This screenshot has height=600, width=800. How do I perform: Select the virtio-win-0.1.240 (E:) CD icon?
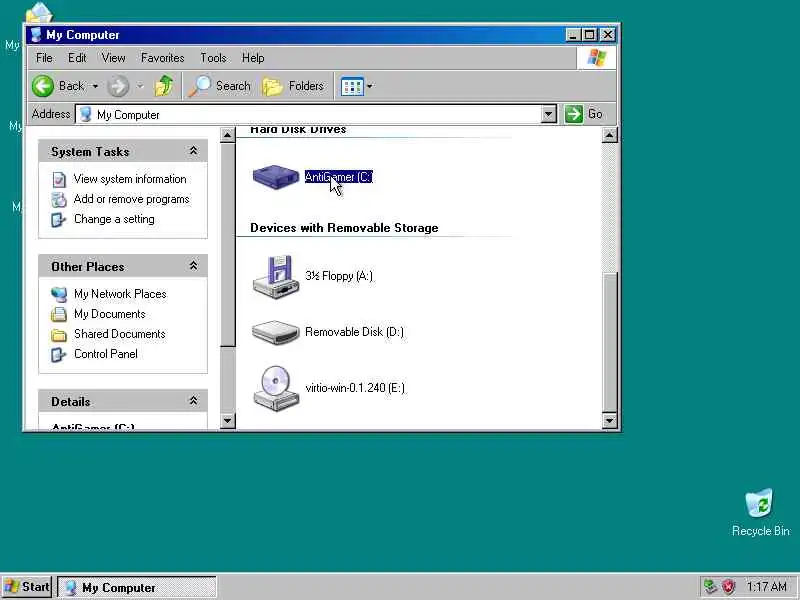276,388
